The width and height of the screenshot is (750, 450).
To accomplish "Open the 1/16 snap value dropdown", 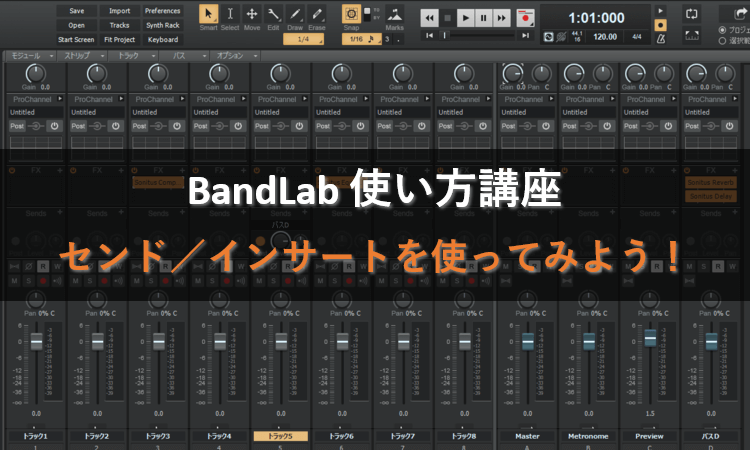I will click(x=362, y=39).
